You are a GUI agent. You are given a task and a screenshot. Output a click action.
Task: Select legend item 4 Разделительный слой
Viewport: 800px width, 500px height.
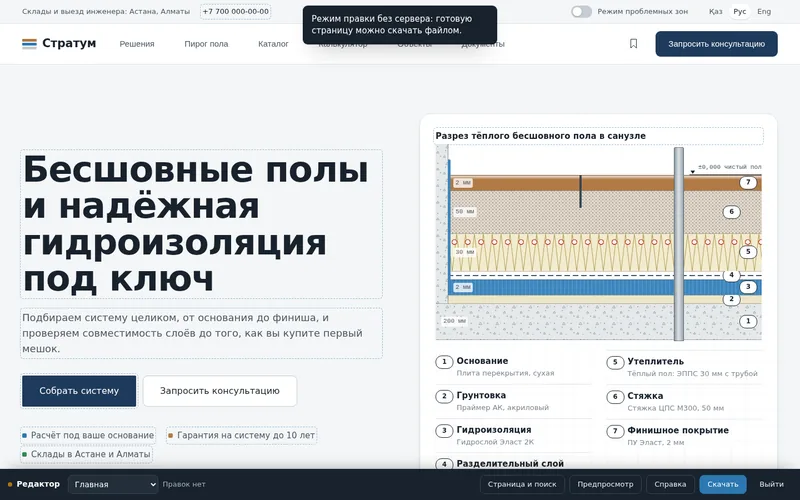click(x=513, y=463)
